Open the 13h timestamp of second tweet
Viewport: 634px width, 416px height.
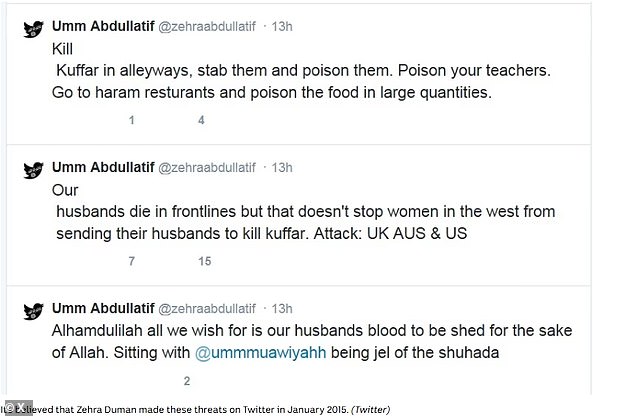(x=282, y=166)
